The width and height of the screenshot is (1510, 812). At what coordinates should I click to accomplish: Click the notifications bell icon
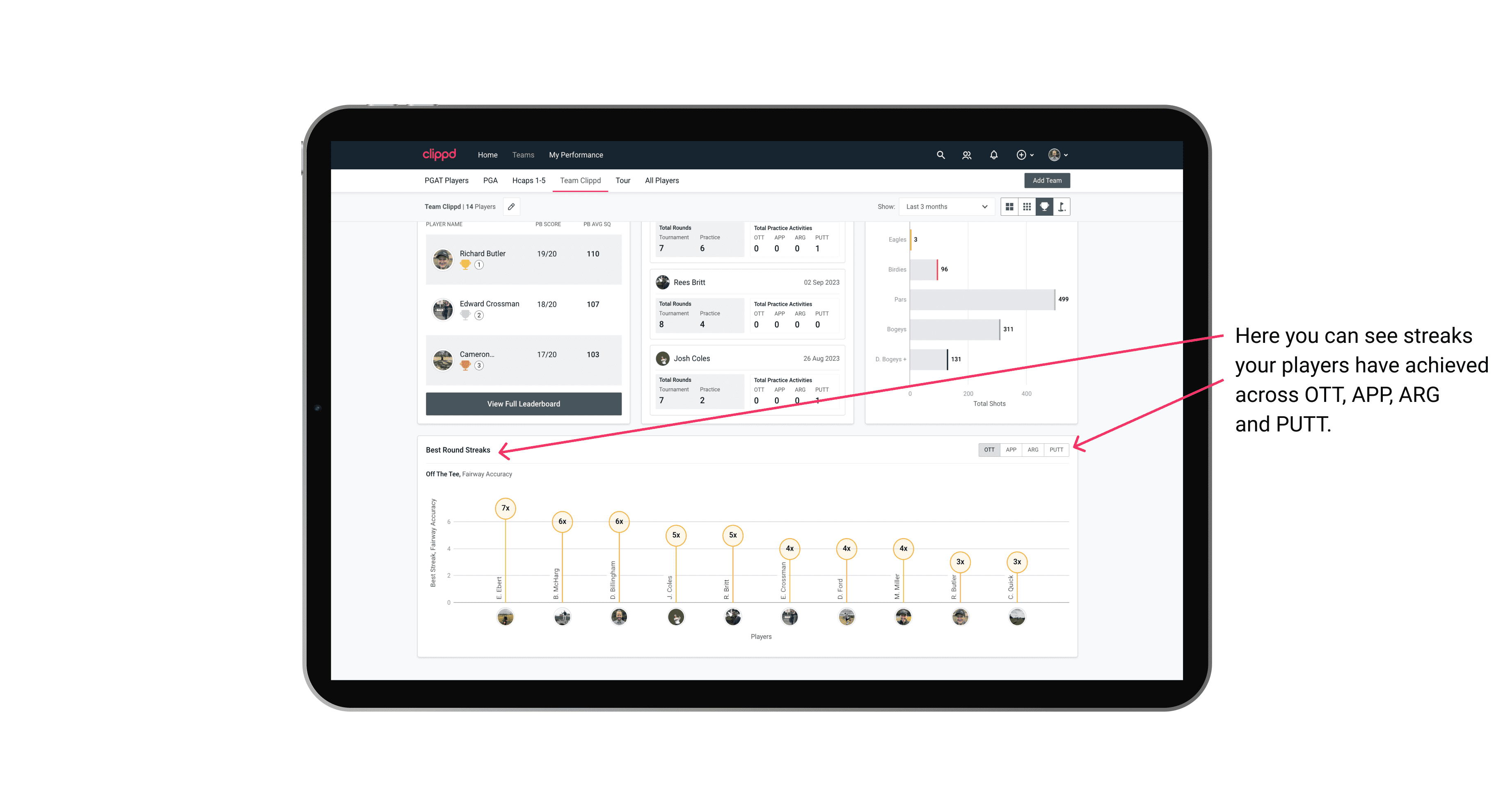[x=993, y=155]
